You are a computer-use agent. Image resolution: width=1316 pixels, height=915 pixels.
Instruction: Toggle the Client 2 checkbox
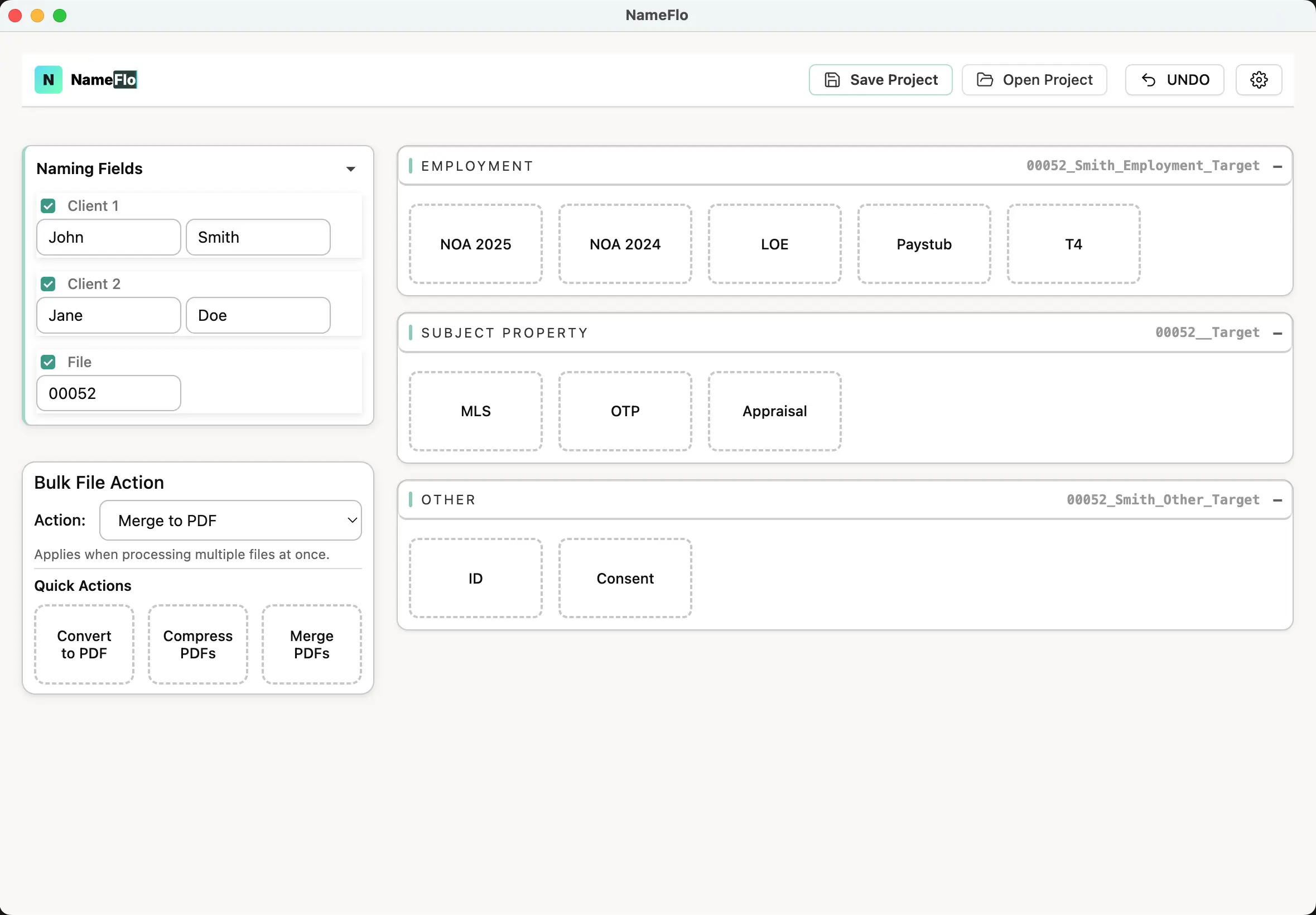tap(48, 284)
